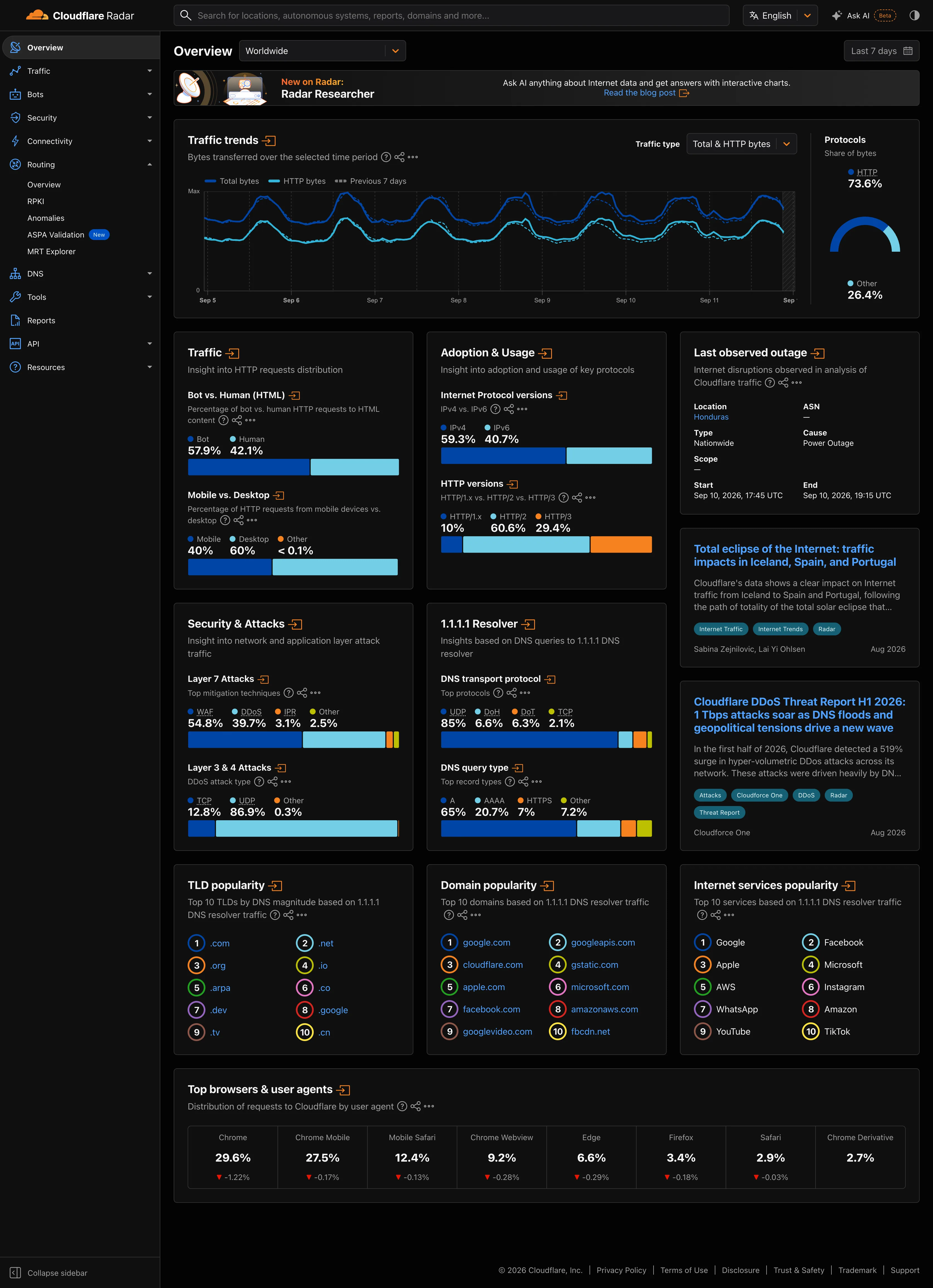Show help for Internet services popularity
Image resolution: width=933 pixels, height=1288 pixels.
coord(702,915)
